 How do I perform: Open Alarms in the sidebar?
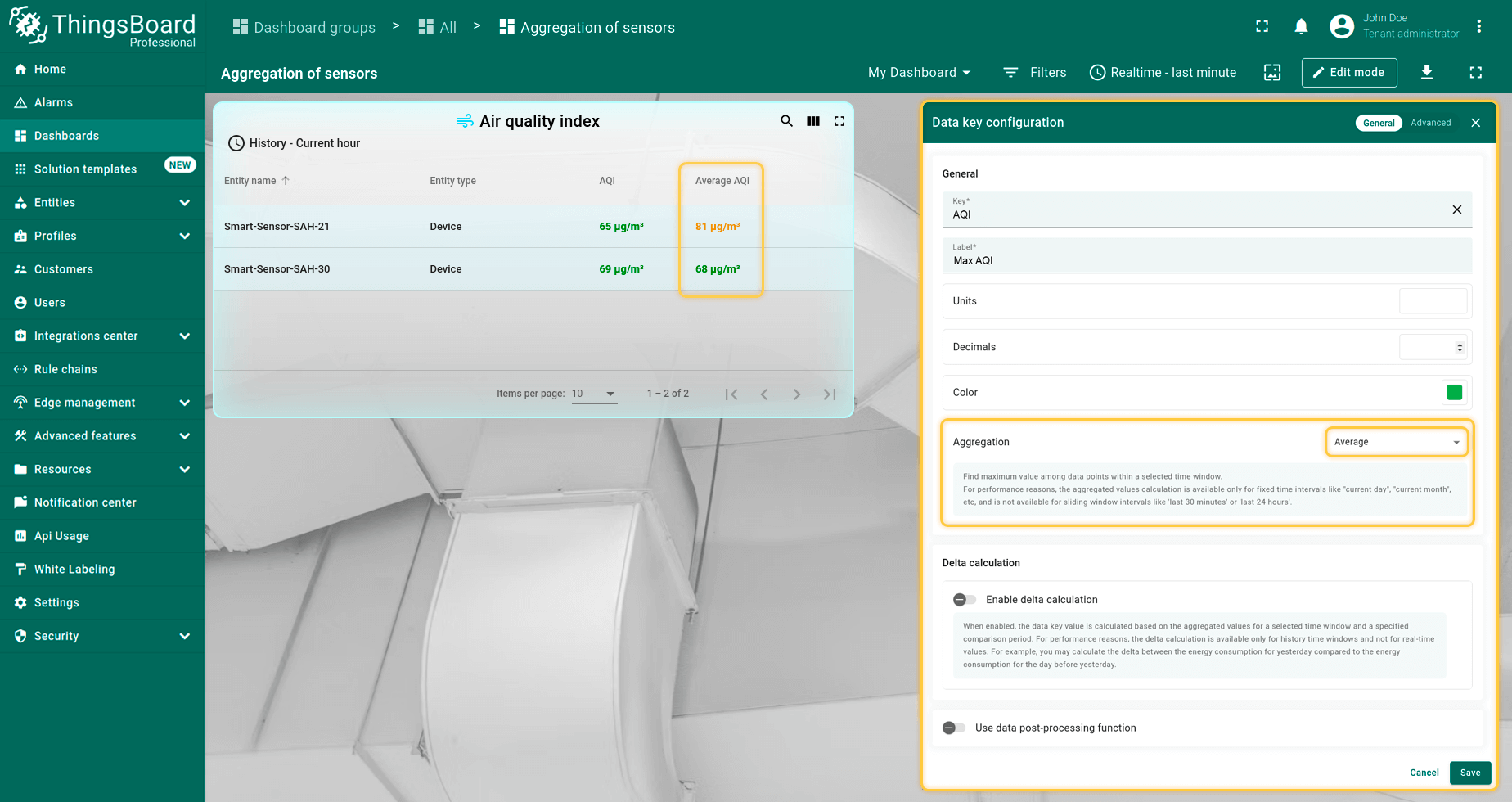pyautogui.click(x=53, y=102)
